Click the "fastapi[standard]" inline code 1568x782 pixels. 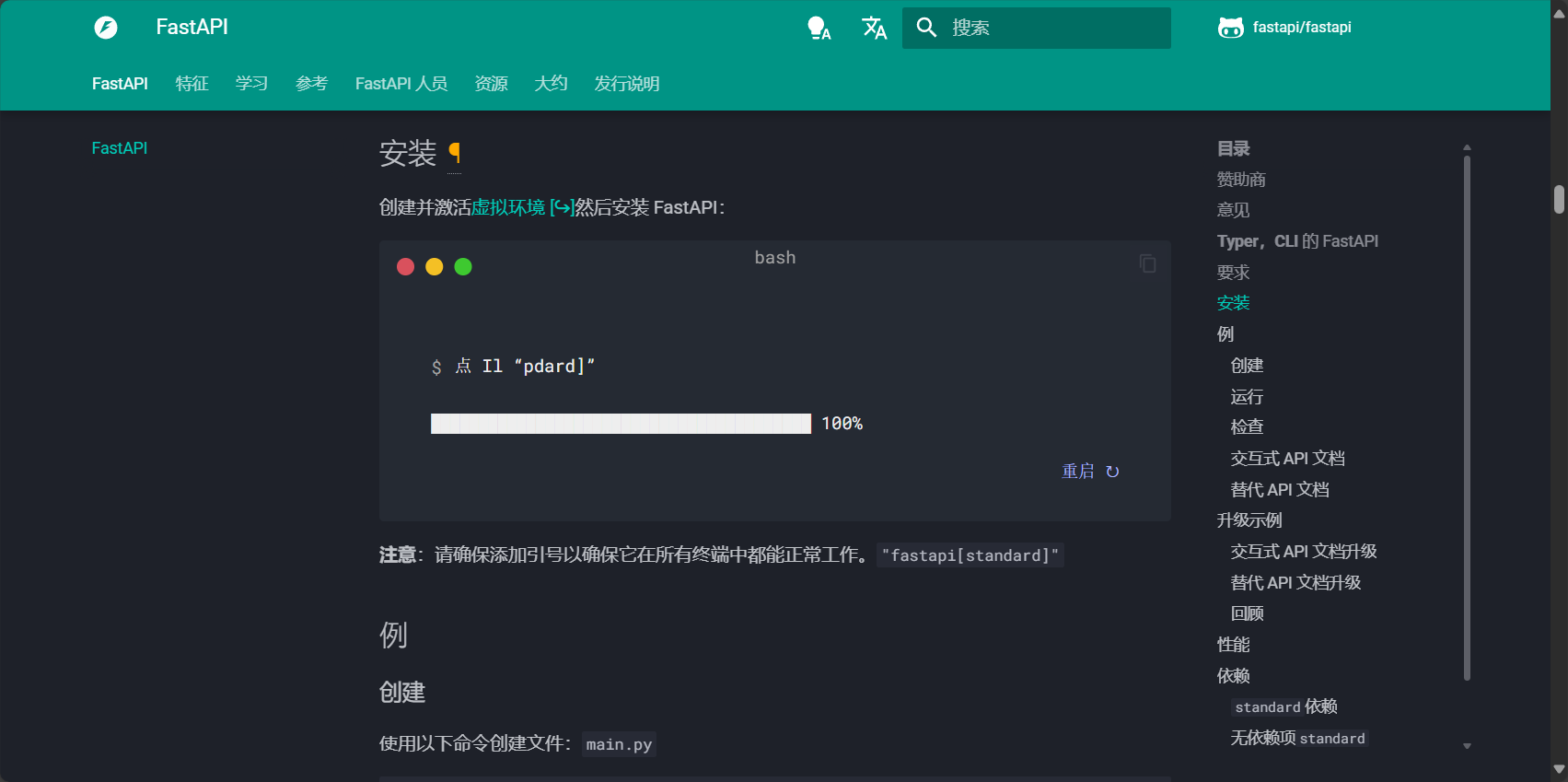point(970,555)
